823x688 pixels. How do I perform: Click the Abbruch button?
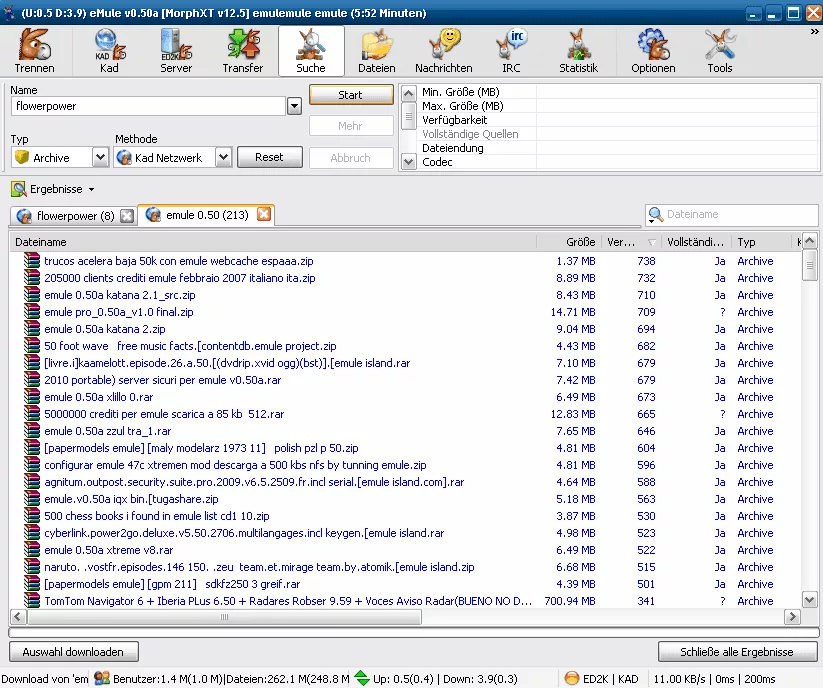pos(351,158)
